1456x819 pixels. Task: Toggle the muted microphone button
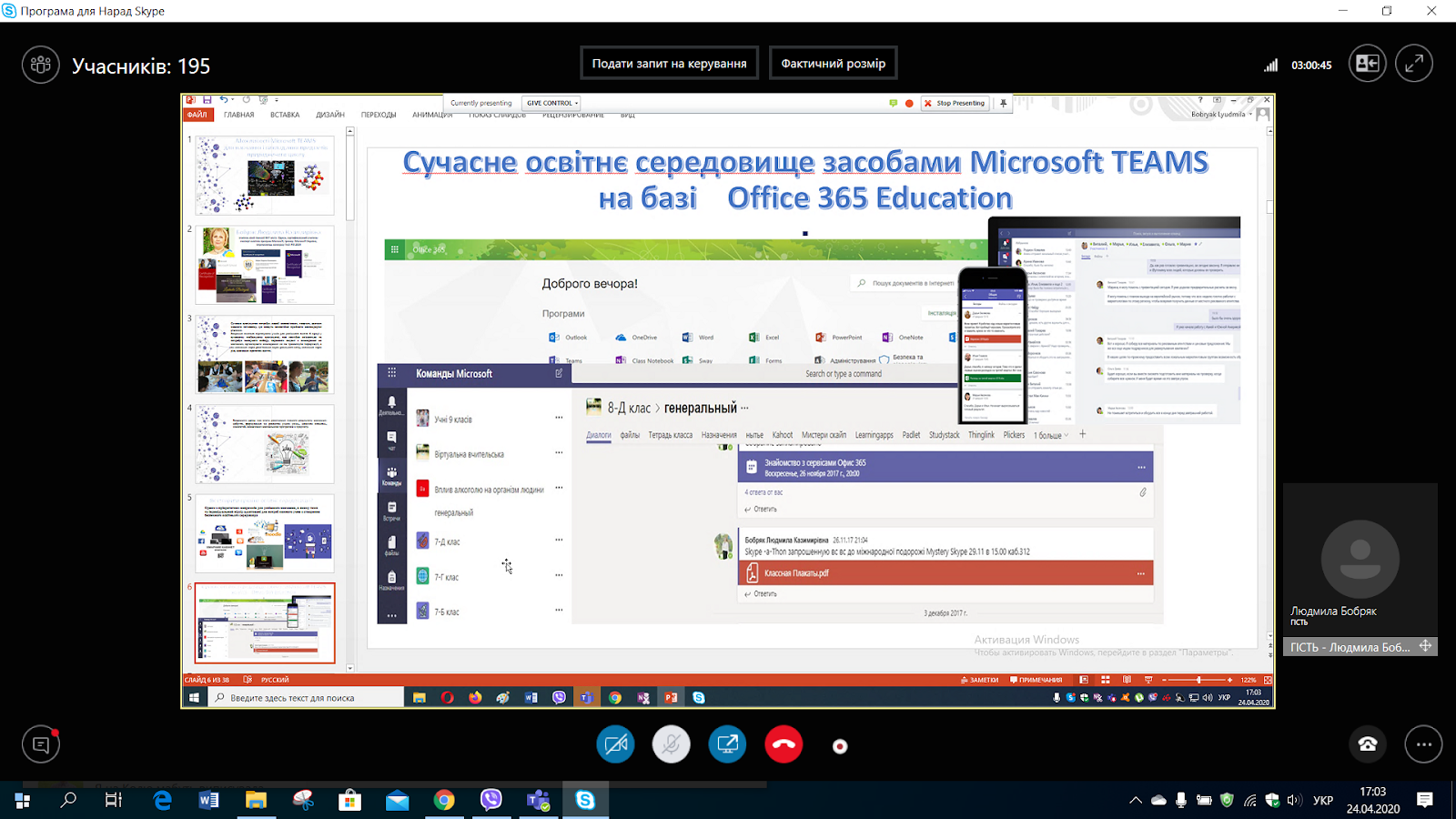[x=672, y=744]
